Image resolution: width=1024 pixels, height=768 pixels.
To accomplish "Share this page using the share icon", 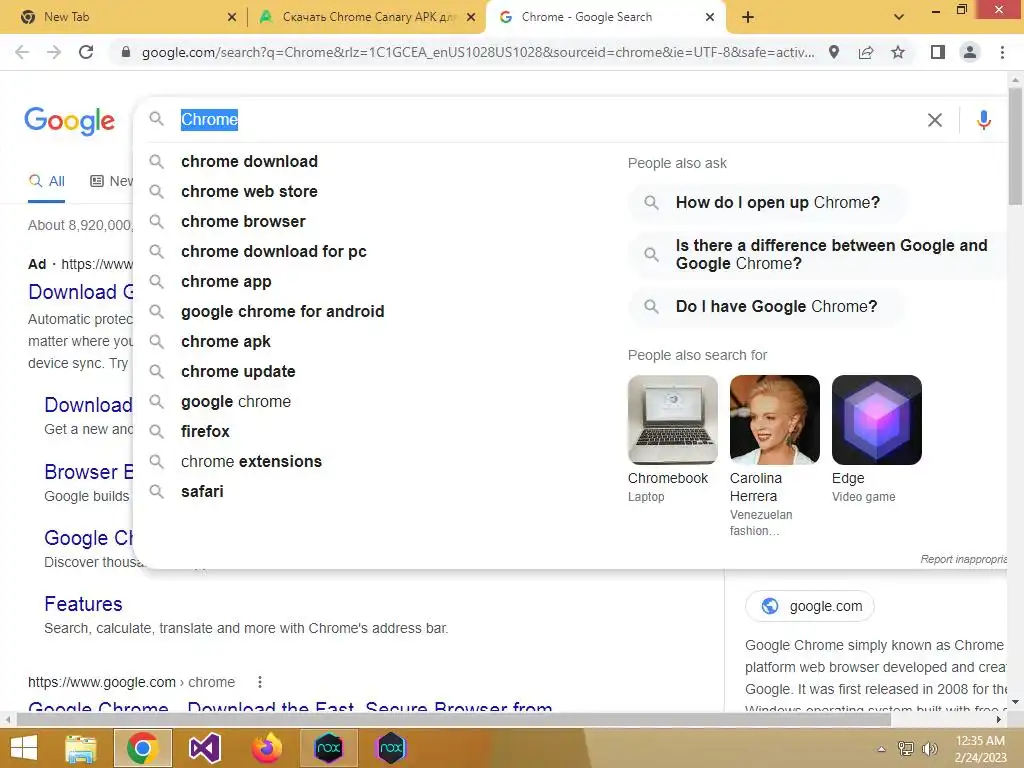I will pyautogui.click(x=866, y=52).
